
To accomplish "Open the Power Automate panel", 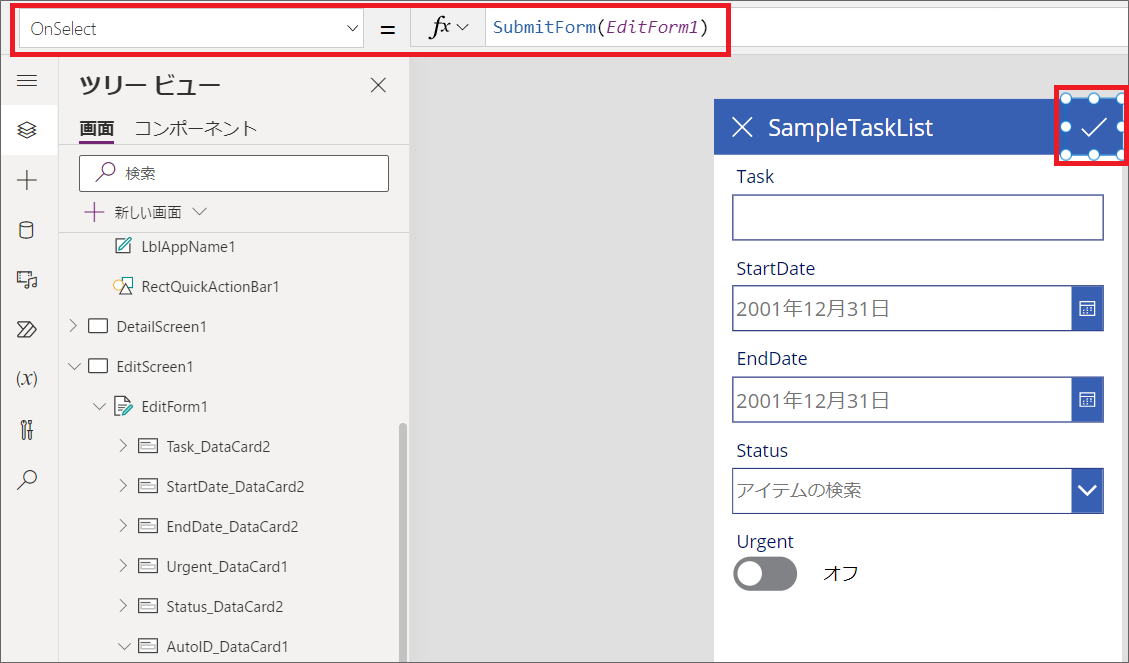I will [29, 329].
